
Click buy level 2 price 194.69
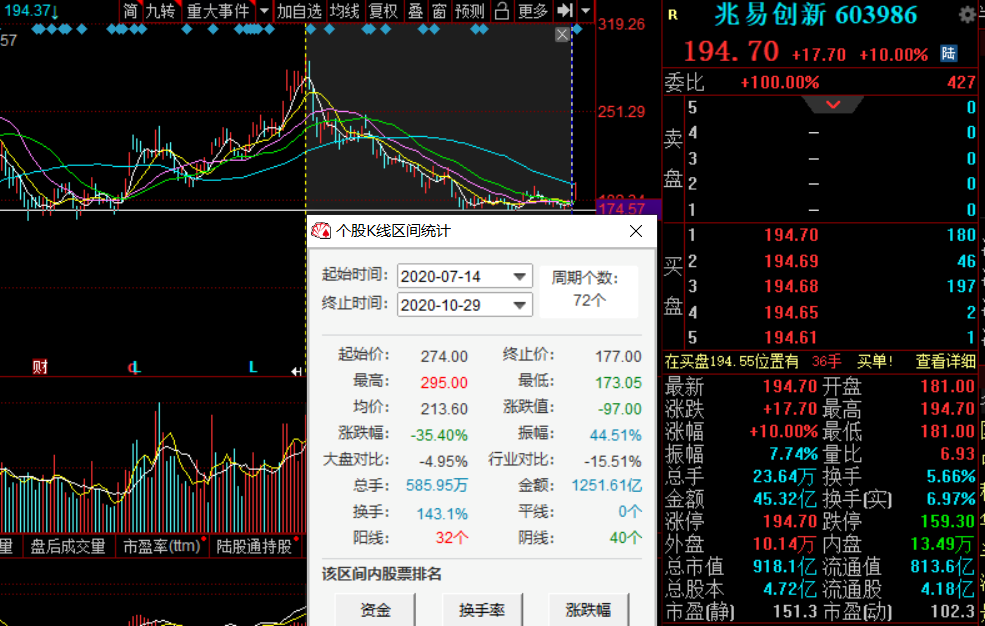point(791,261)
